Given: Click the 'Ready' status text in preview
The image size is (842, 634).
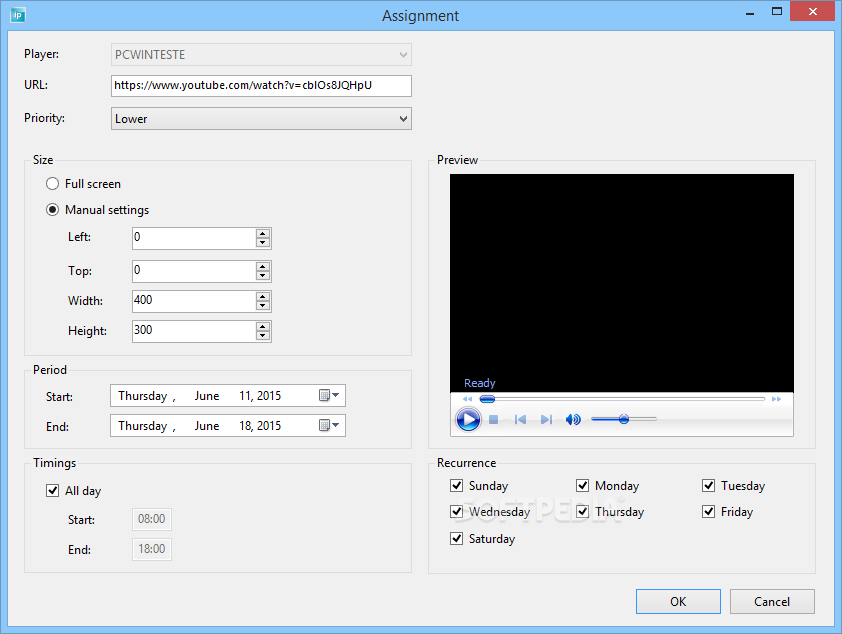Looking at the screenshot, I should [480, 383].
